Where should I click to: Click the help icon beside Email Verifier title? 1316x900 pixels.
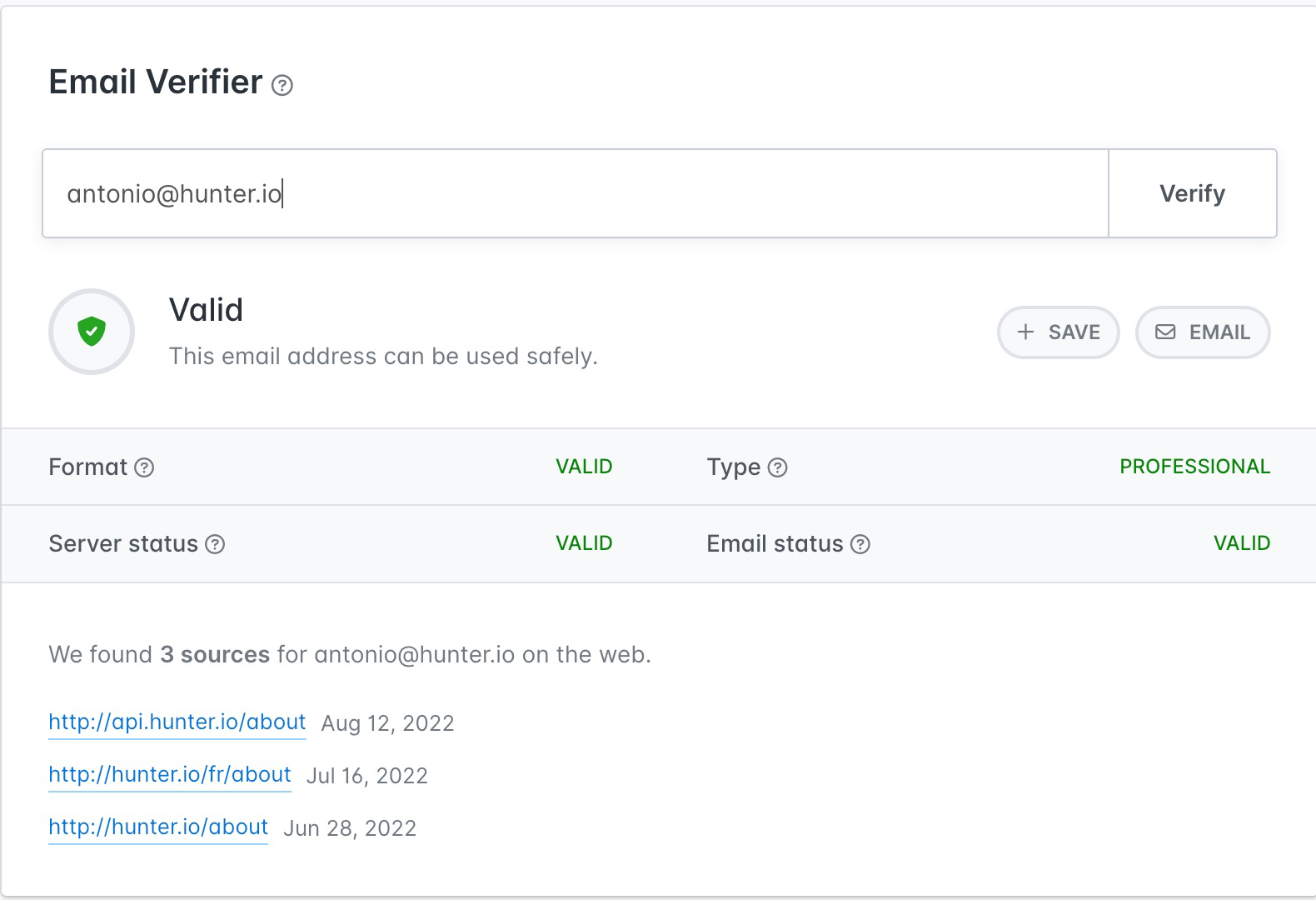(282, 85)
